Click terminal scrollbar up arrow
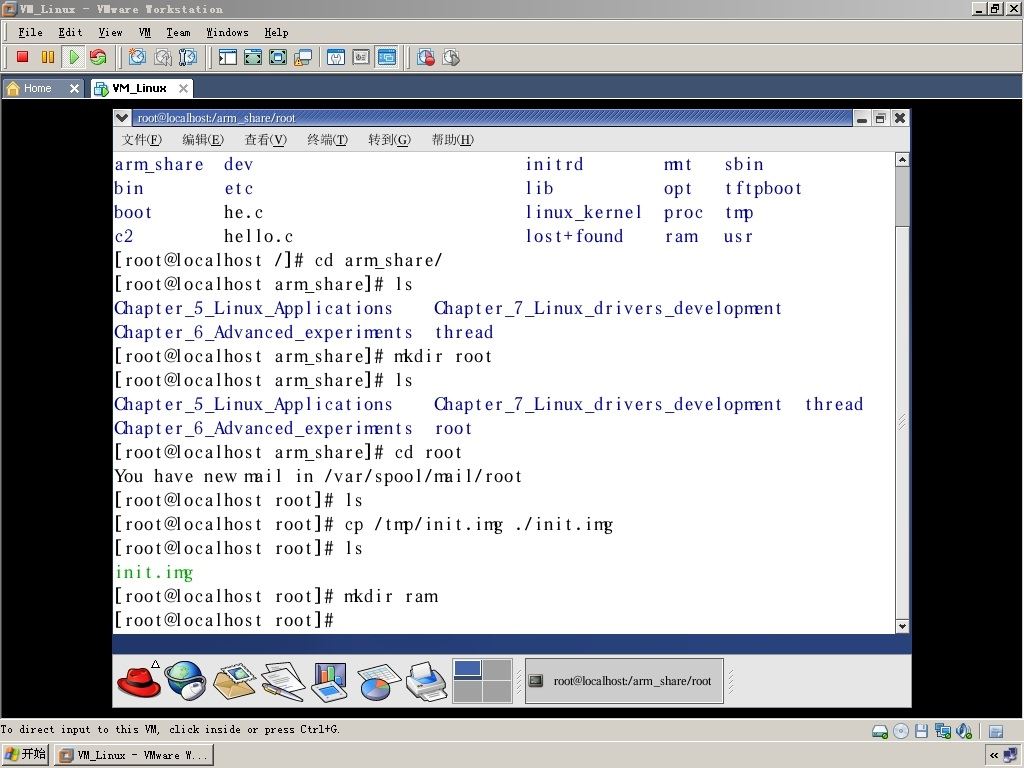This screenshot has width=1024, height=768. coord(902,159)
